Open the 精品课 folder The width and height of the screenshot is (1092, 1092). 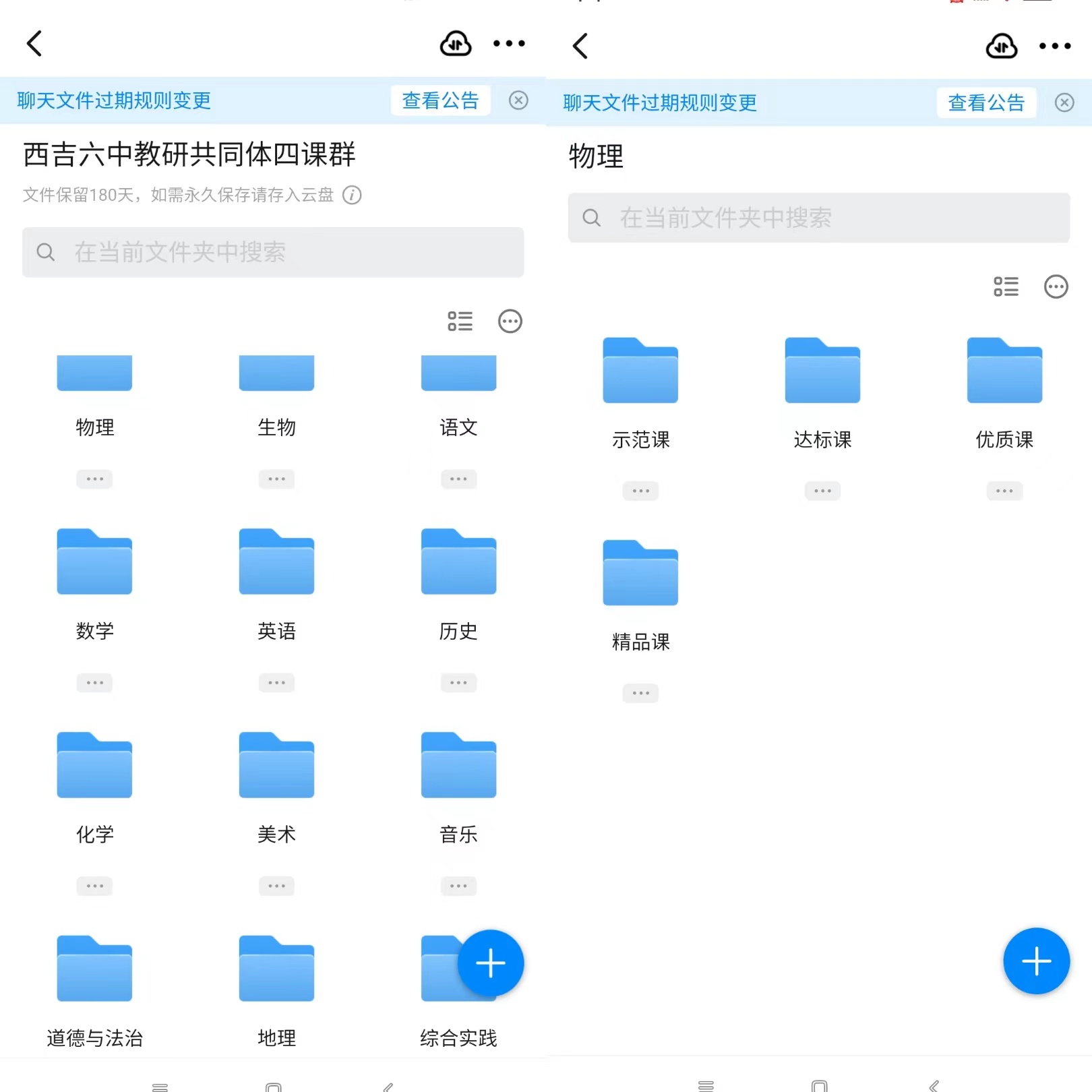(640, 574)
